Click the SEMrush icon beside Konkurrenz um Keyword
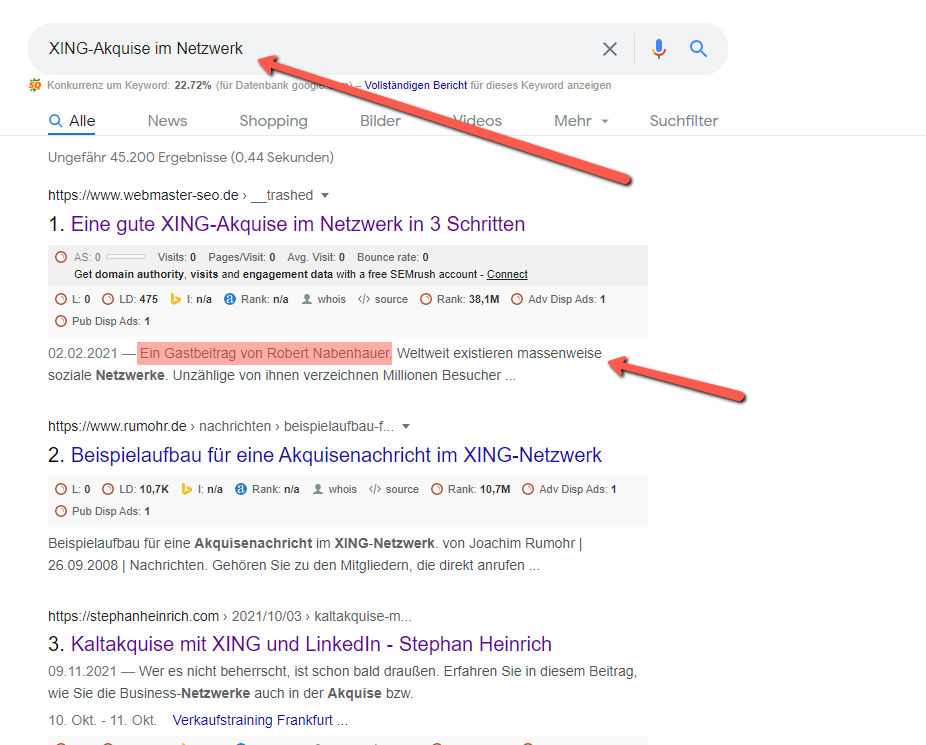Viewport: 926px width, 745px height. click(x=35, y=86)
